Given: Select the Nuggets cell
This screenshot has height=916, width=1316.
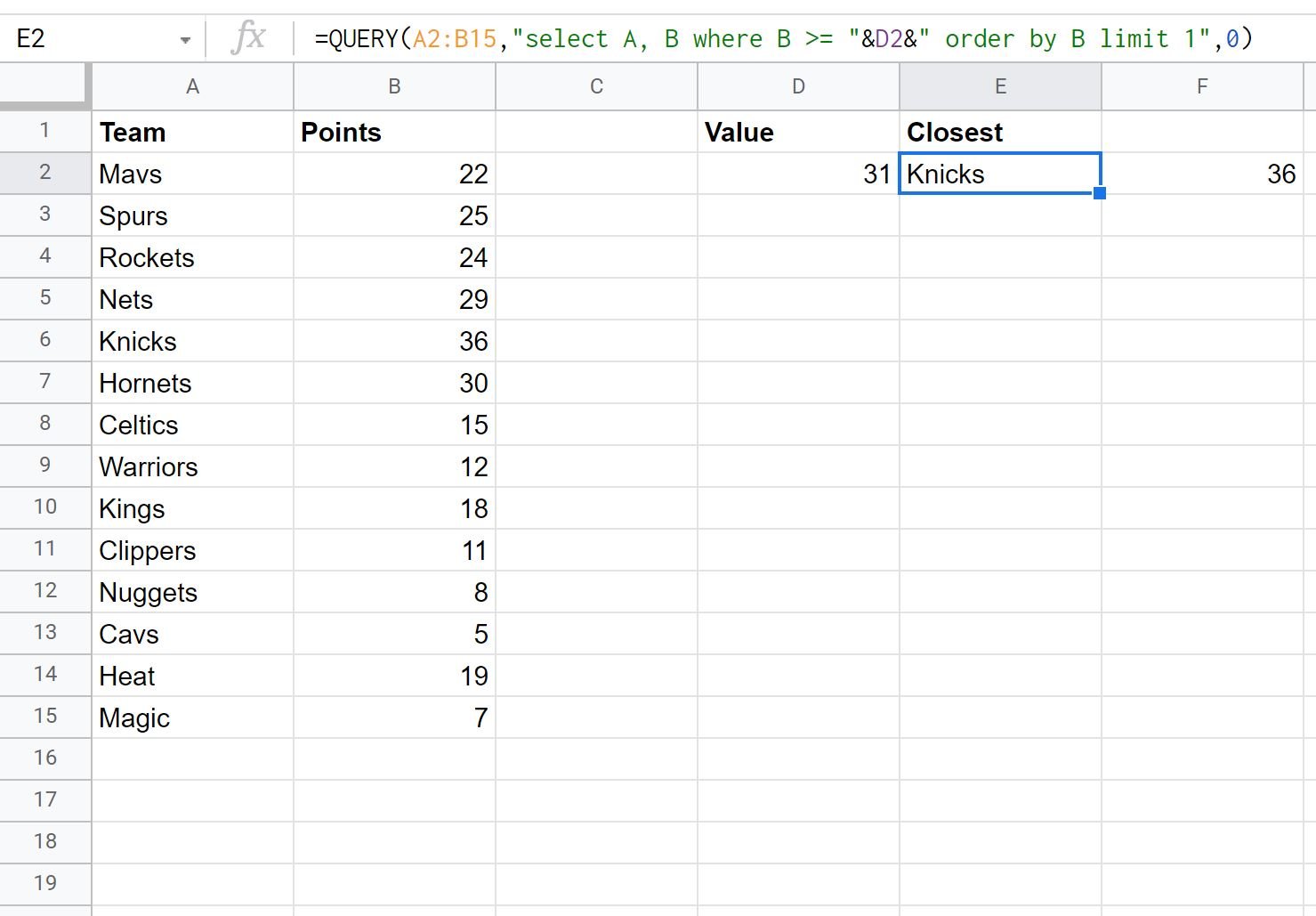Looking at the screenshot, I should [192, 592].
